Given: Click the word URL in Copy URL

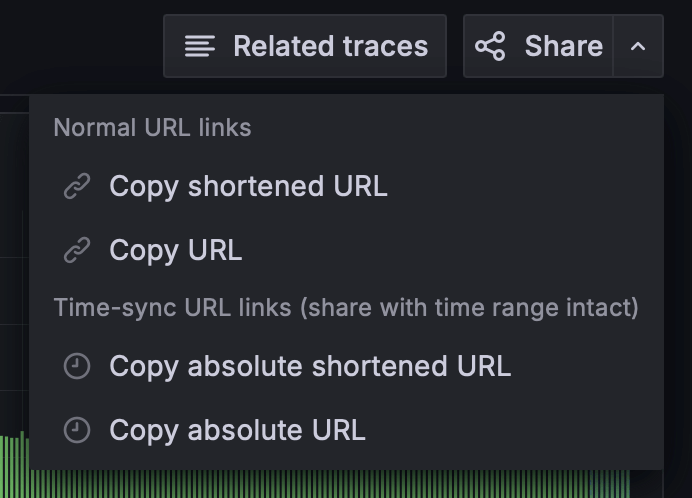Looking at the screenshot, I should point(214,250).
